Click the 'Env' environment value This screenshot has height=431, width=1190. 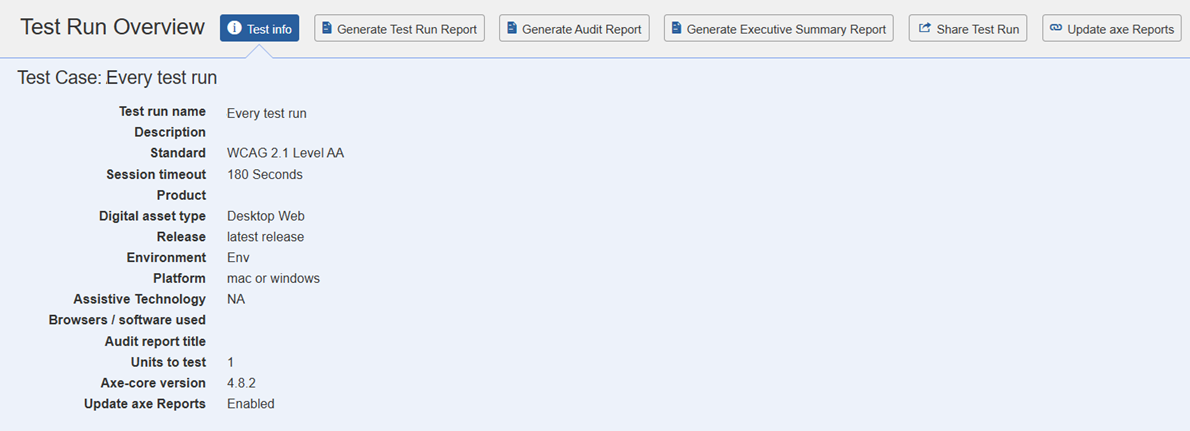238,258
